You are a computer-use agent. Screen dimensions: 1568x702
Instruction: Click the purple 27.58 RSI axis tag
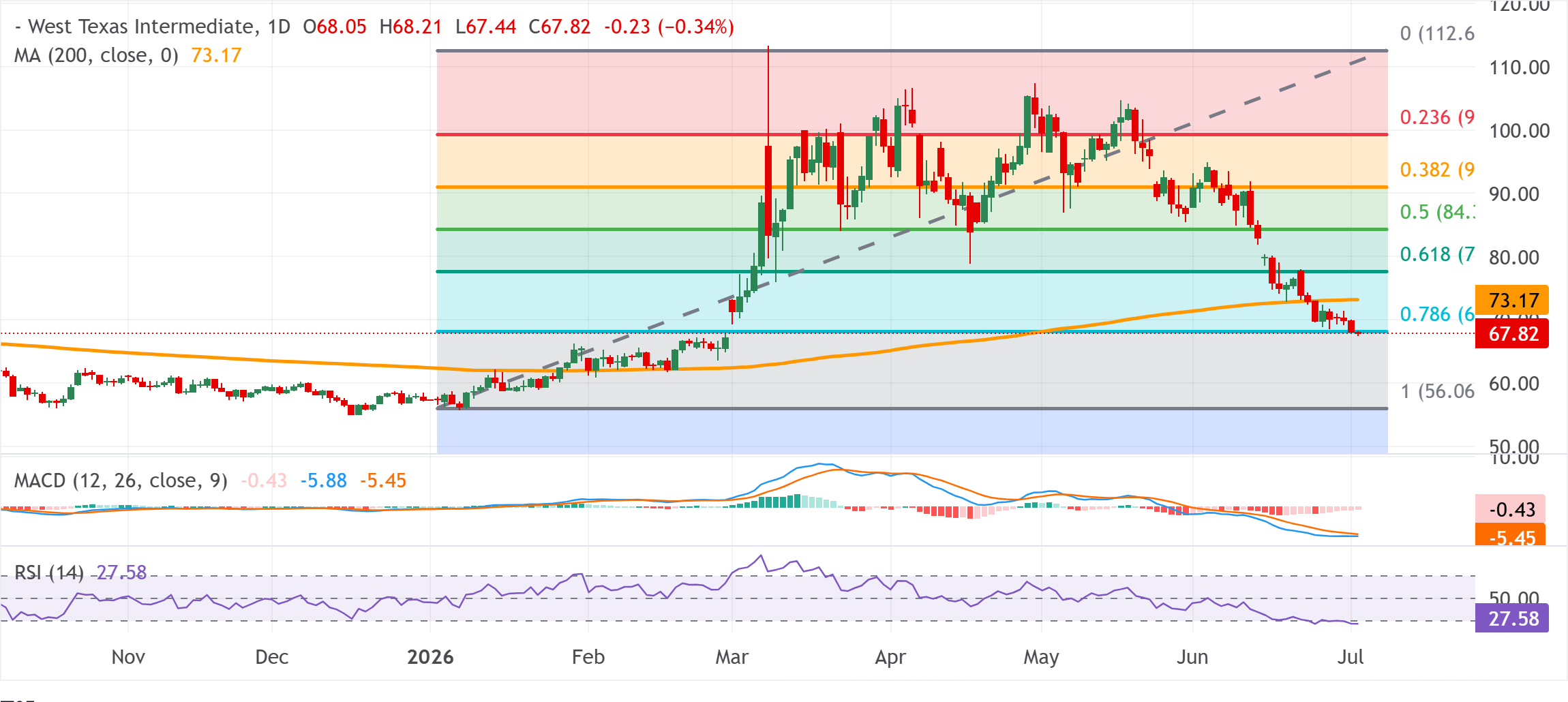click(1512, 619)
